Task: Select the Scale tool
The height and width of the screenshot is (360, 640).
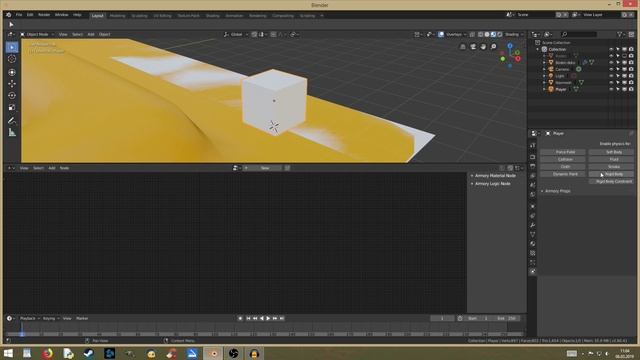Action: click(12, 107)
